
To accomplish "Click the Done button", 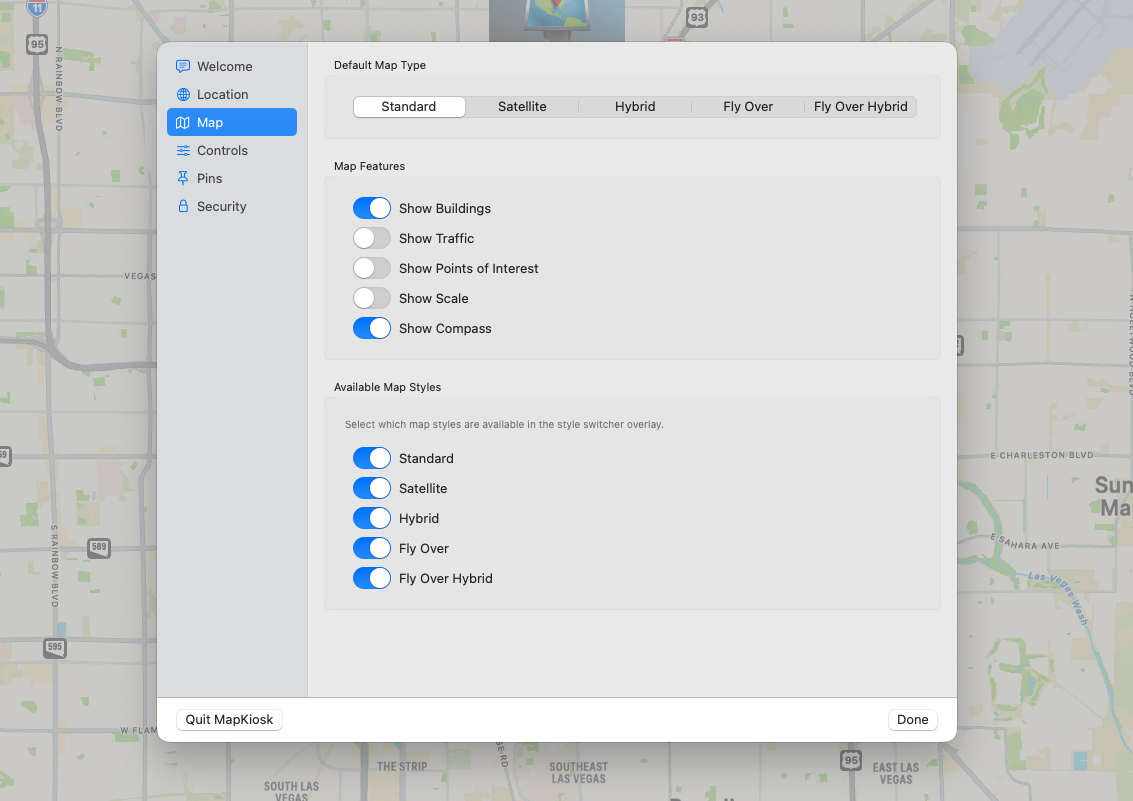I will pyautogui.click(x=913, y=719).
